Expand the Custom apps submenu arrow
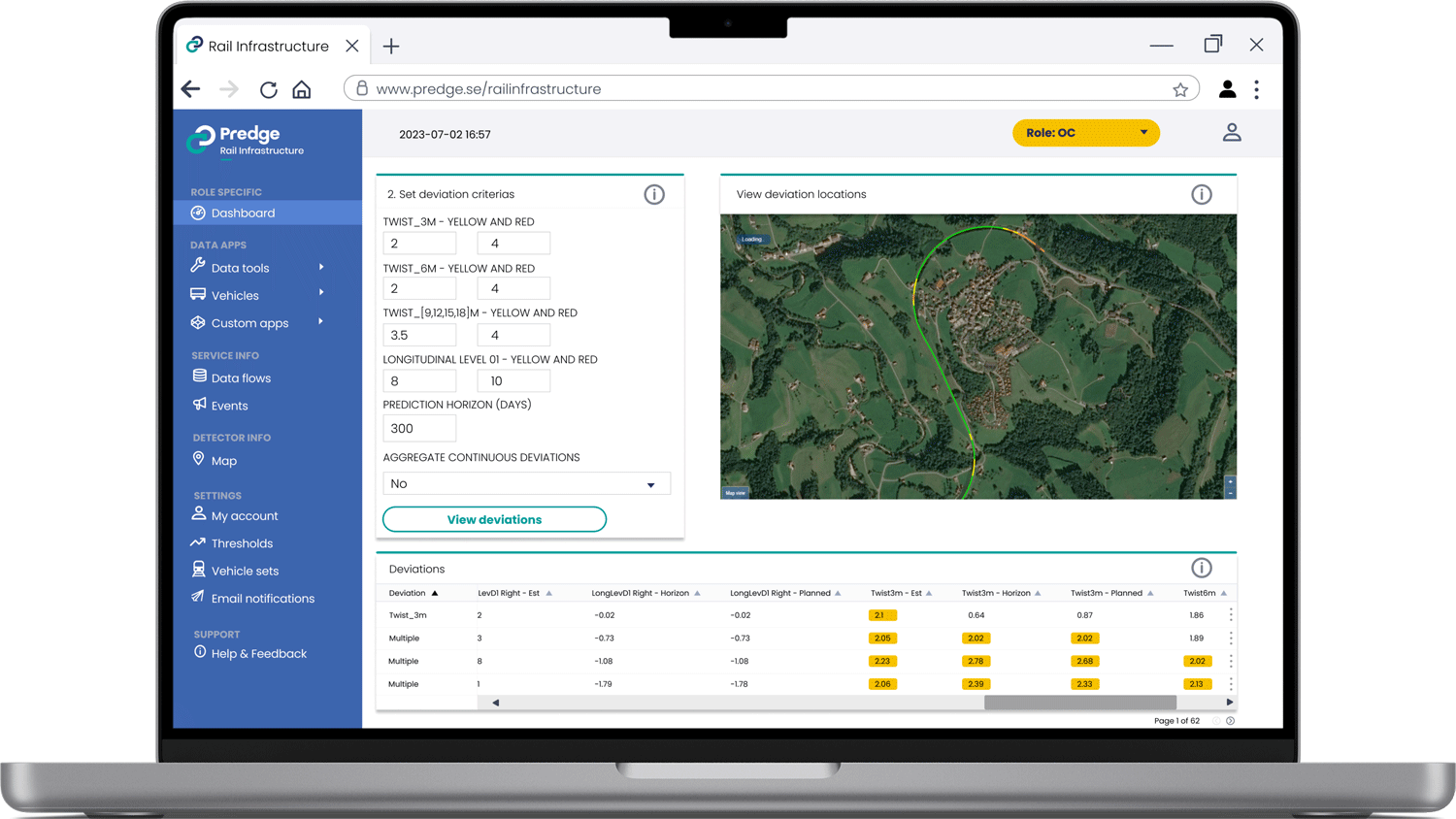This screenshot has height=819, width=1456. (321, 322)
